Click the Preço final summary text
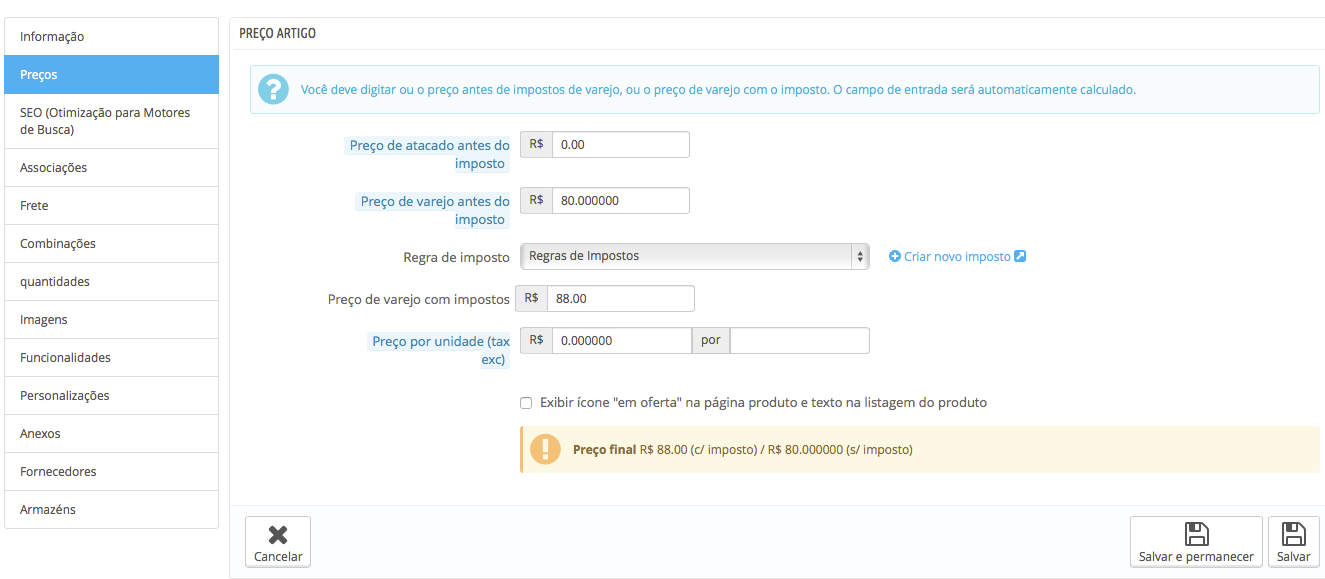The width and height of the screenshot is (1325, 579). click(743, 450)
